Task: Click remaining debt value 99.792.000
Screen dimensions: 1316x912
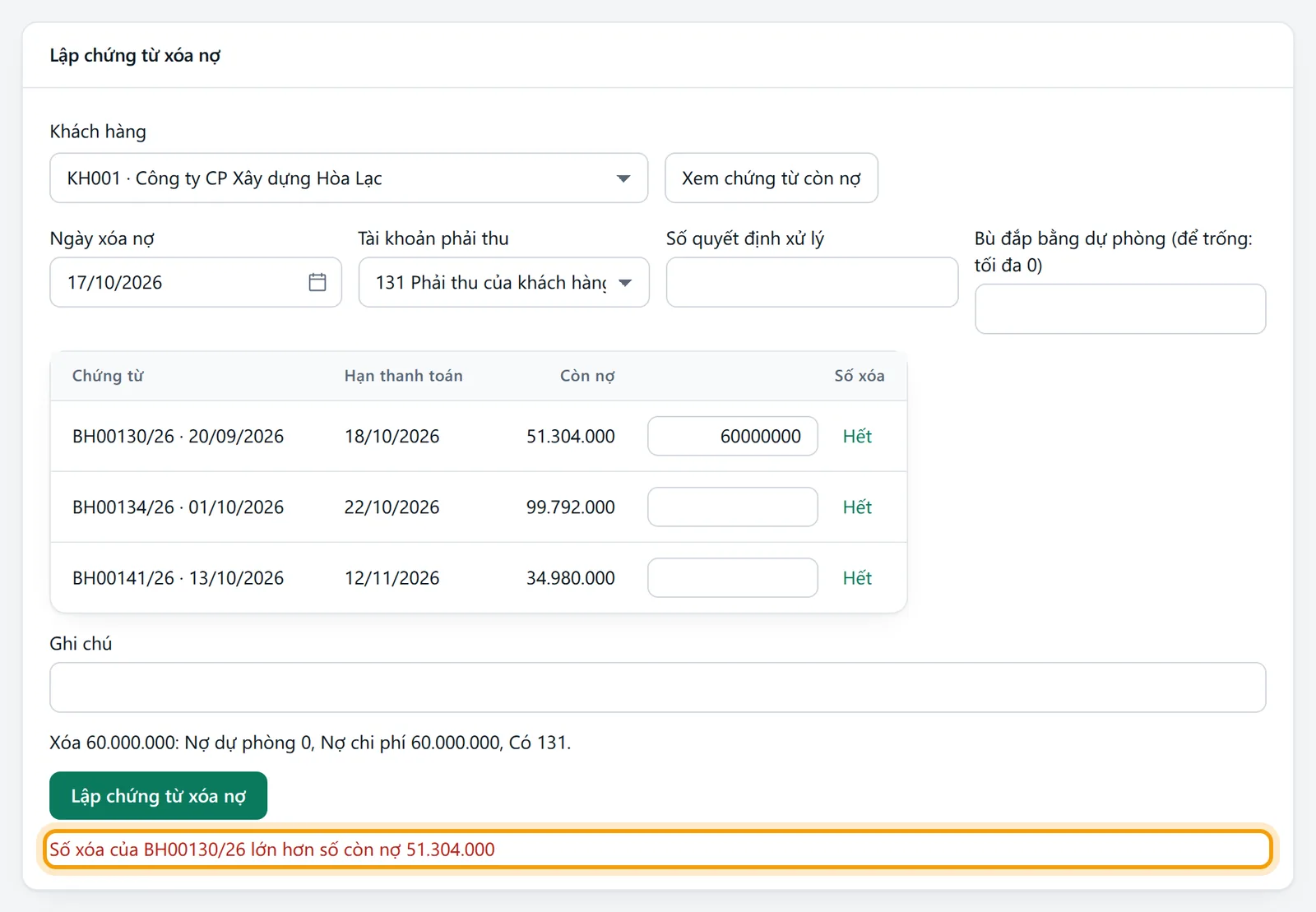Action: pos(571,507)
